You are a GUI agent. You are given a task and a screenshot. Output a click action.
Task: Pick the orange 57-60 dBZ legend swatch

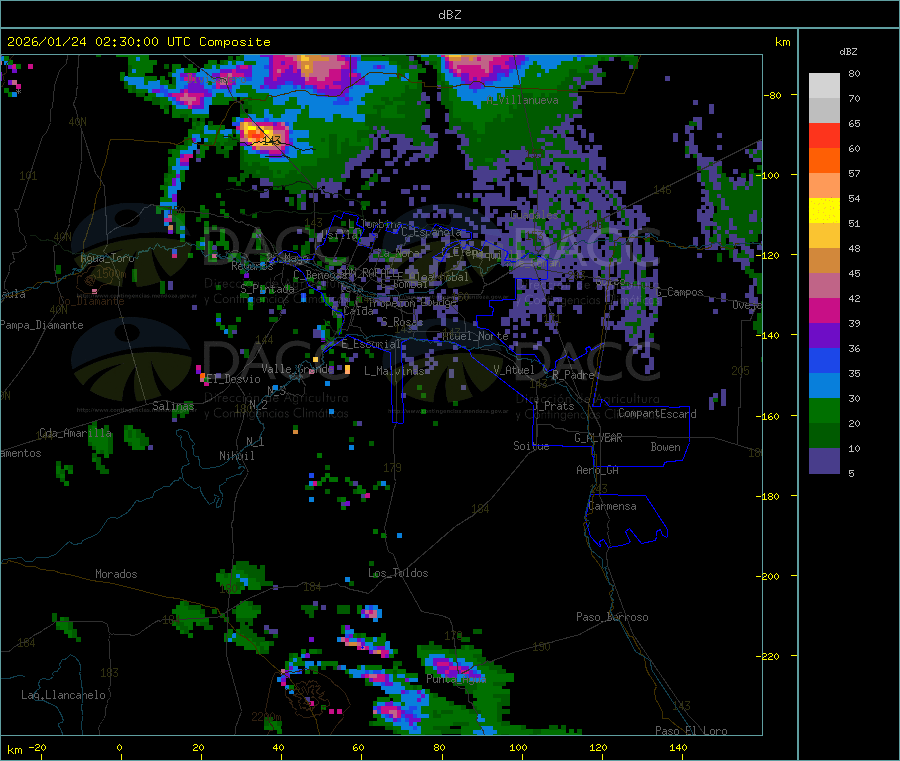pyautogui.click(x=824, y=161)
